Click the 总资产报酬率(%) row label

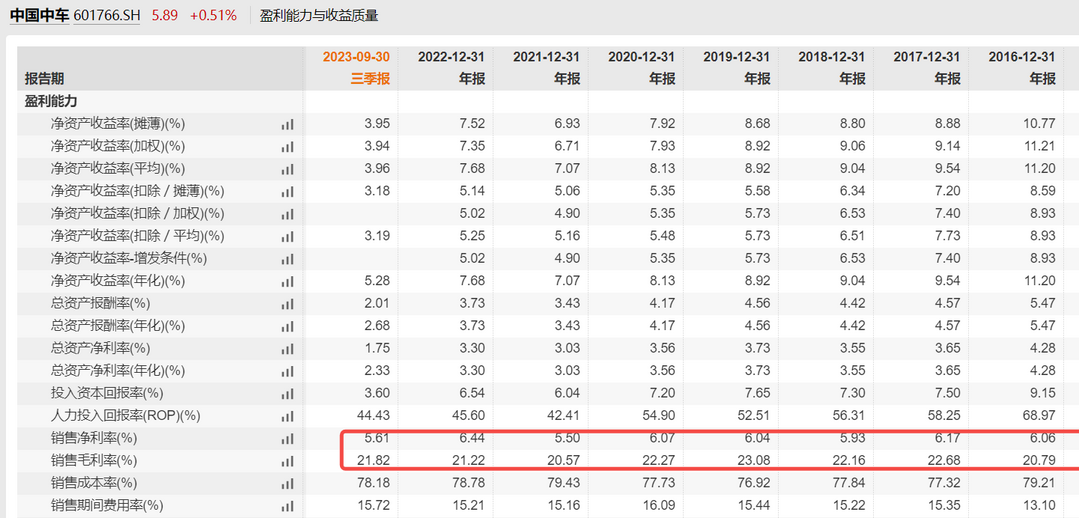tap(100, 303)
